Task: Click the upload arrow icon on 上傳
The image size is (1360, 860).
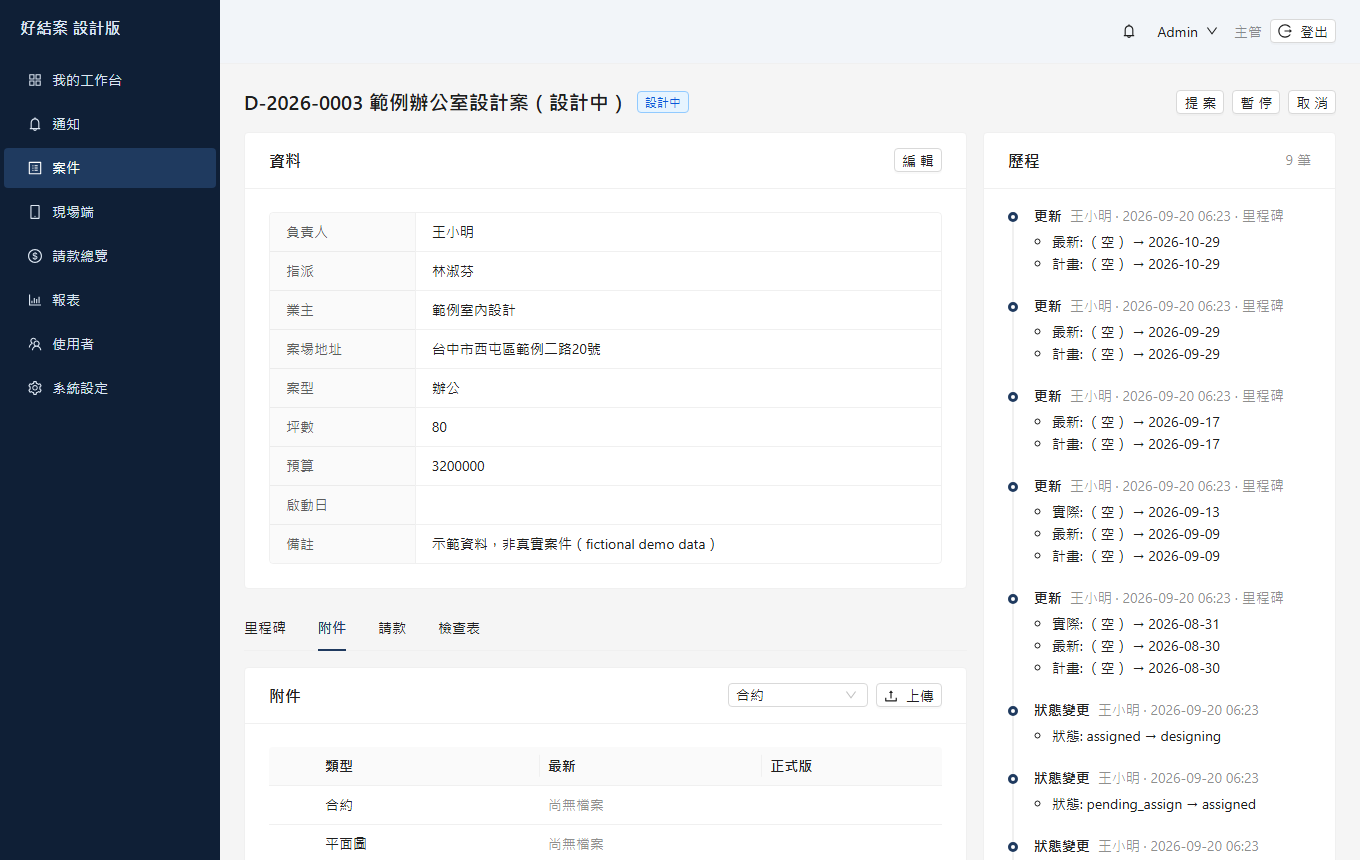Action: pyautogui.click(x=891, y=696)
